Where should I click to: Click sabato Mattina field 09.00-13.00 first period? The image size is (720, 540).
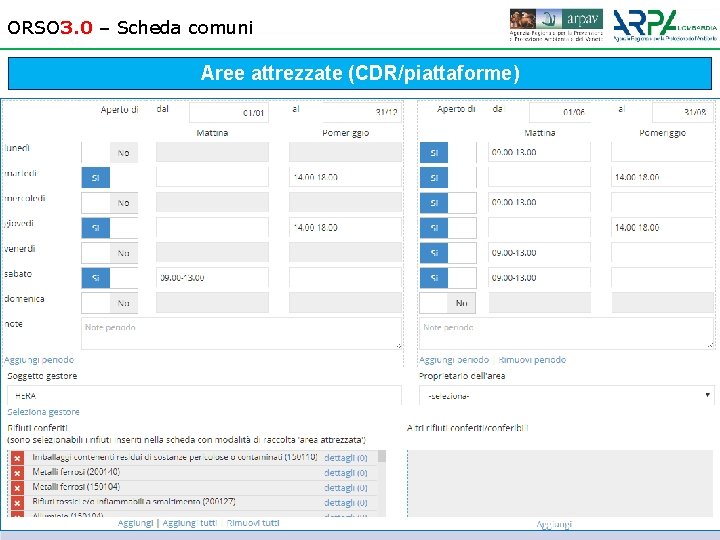pos(212,278)
